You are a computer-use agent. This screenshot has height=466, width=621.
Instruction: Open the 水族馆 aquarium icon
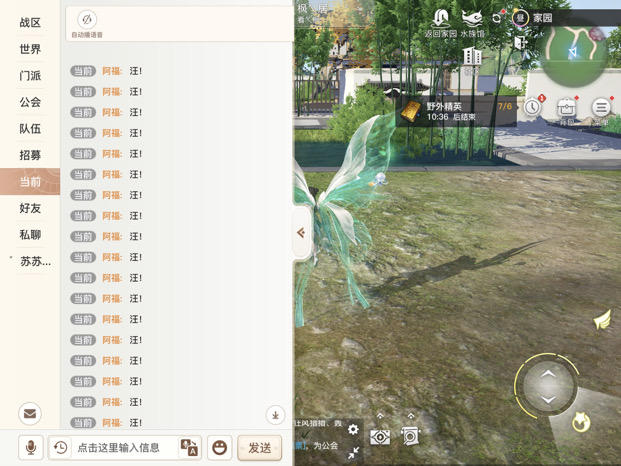pos(472,23)
